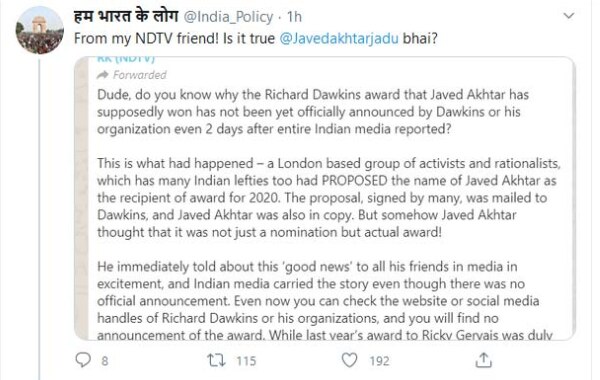Click the 'Forwarded' label in screenshot

pos(140,75)
